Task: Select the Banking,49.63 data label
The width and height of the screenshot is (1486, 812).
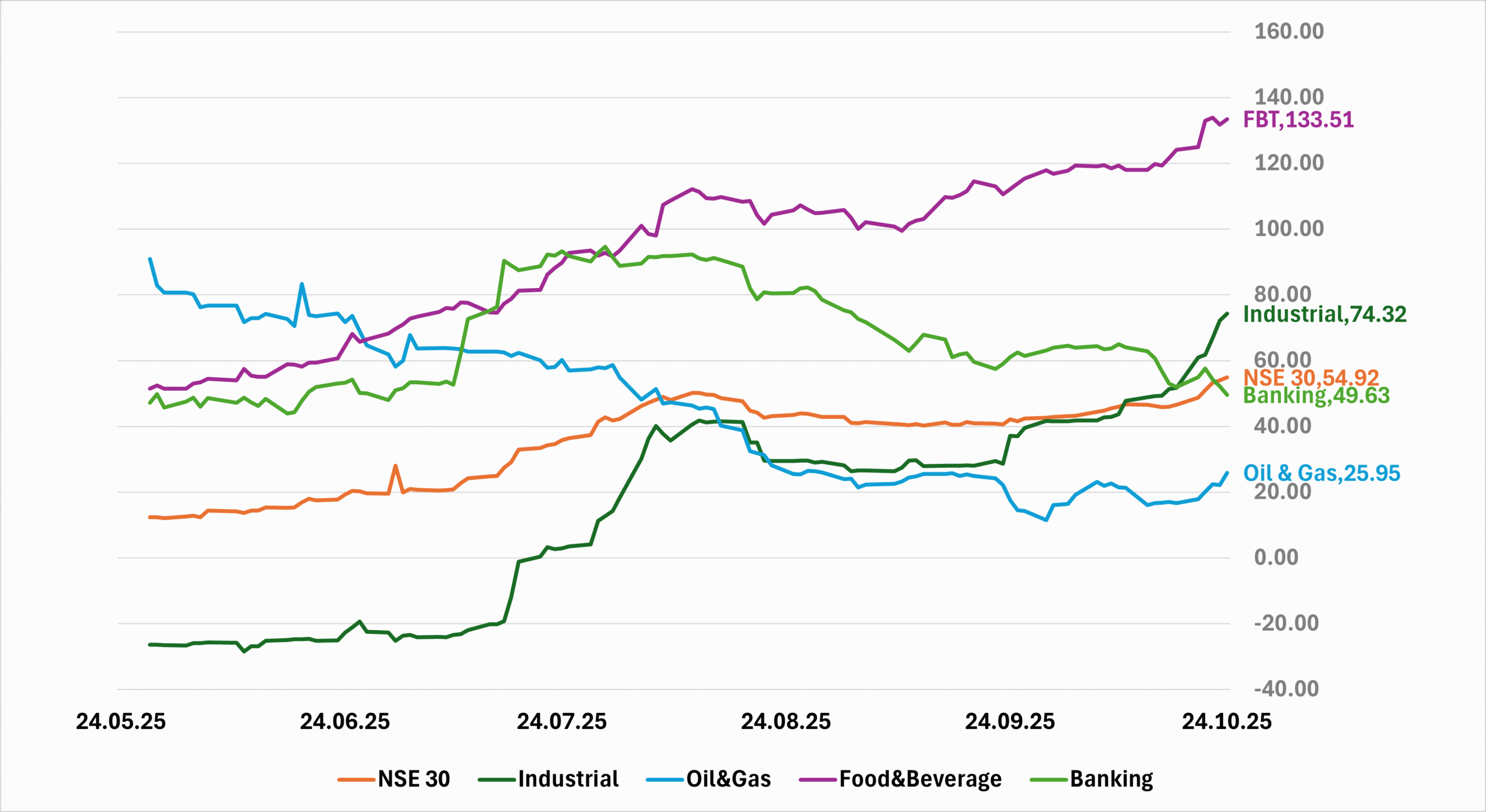Action: 1317,395
